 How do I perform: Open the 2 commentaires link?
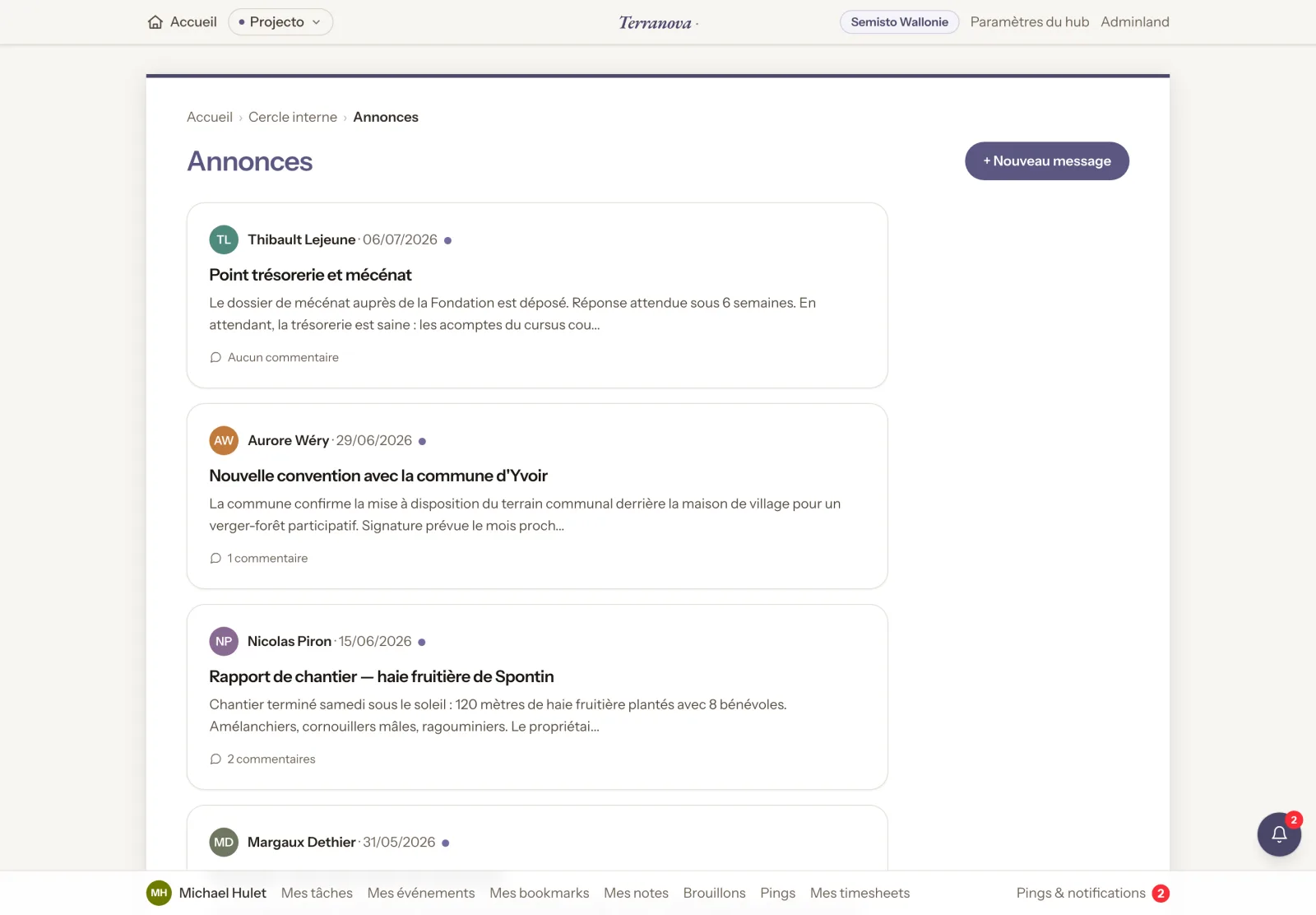(271, 759)
